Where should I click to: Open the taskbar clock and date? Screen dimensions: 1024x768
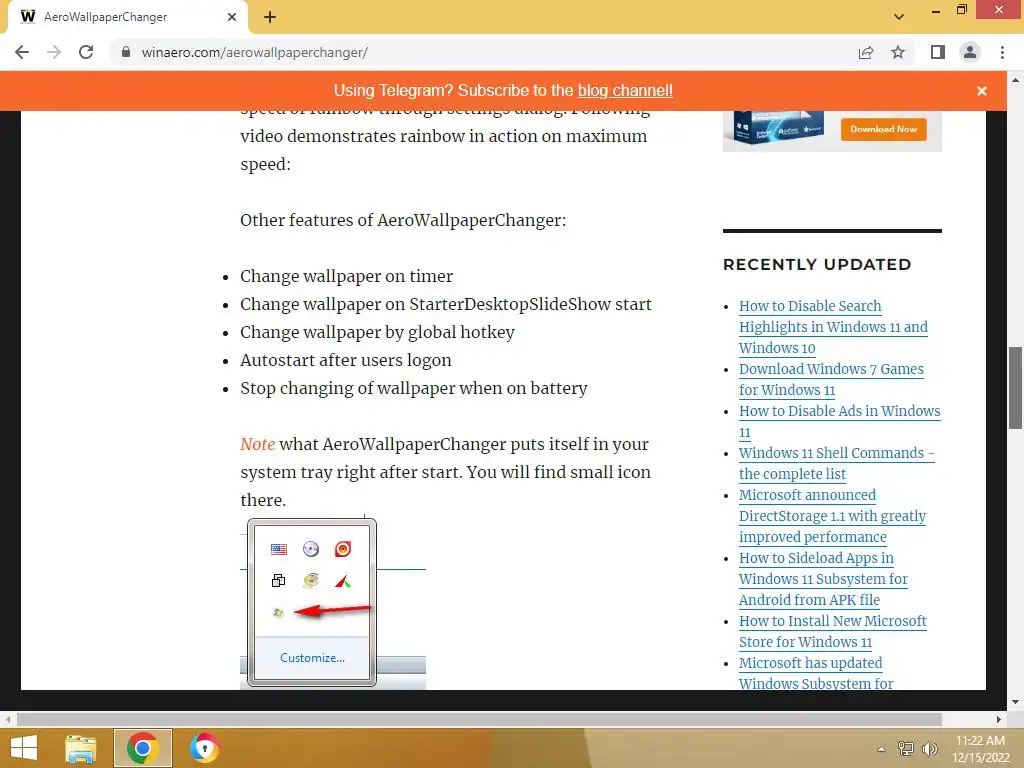(980, 749)
